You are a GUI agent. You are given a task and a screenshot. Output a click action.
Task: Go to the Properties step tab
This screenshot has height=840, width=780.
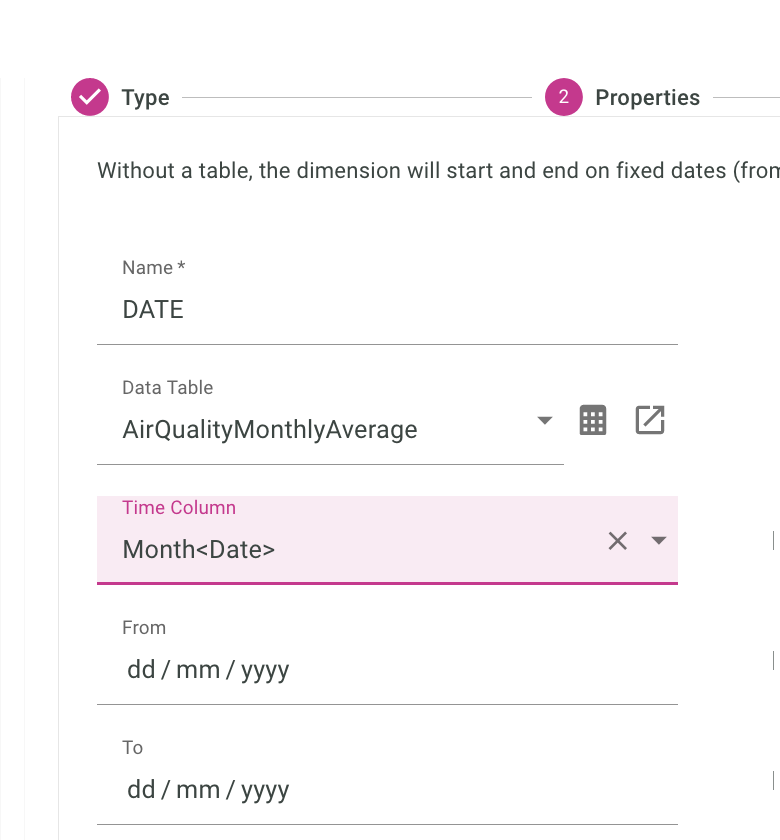[x=647, y=98]
